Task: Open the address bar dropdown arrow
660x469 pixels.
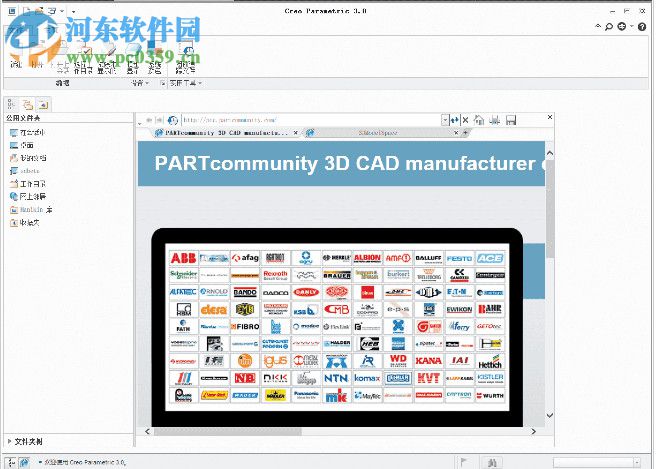Action: click(x=445, y=120)
